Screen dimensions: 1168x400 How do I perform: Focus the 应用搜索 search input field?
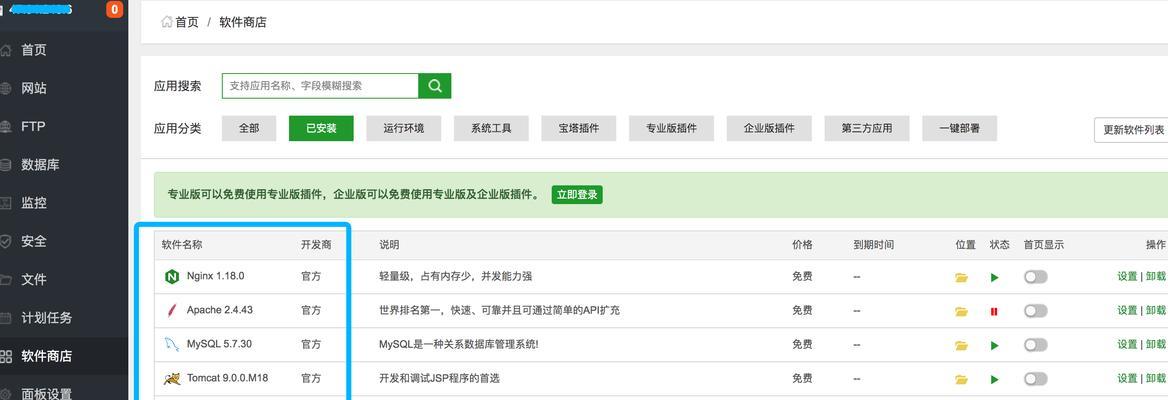[320, 86]
